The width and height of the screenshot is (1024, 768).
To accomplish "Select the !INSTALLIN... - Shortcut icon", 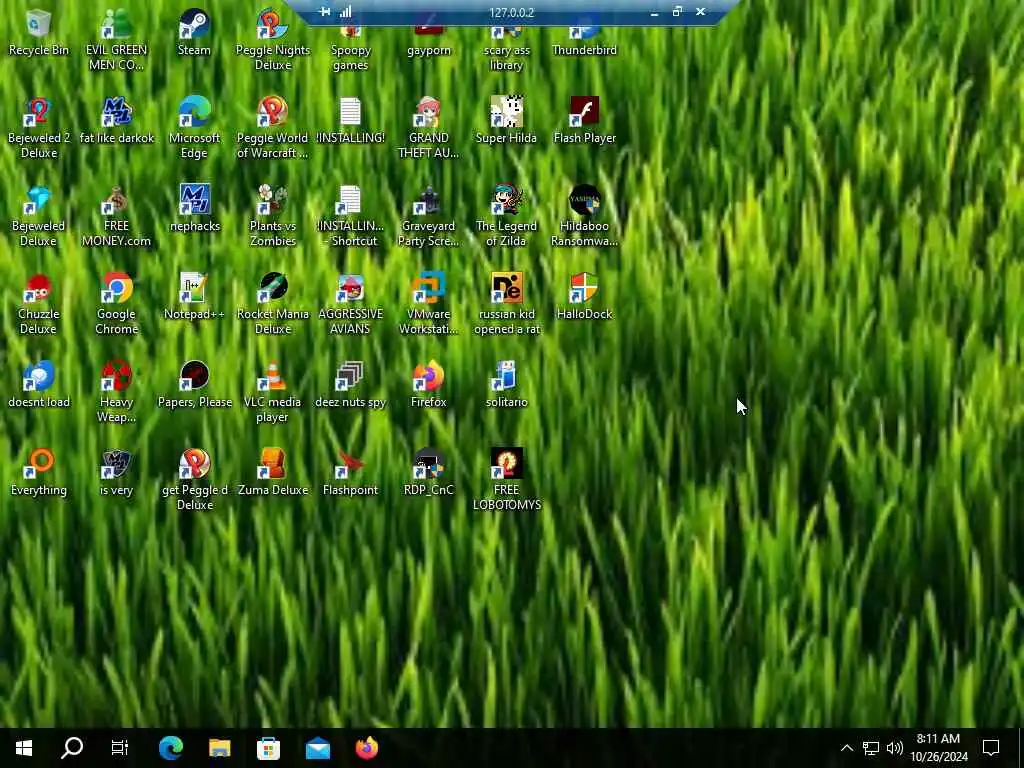I will (350, 216).
